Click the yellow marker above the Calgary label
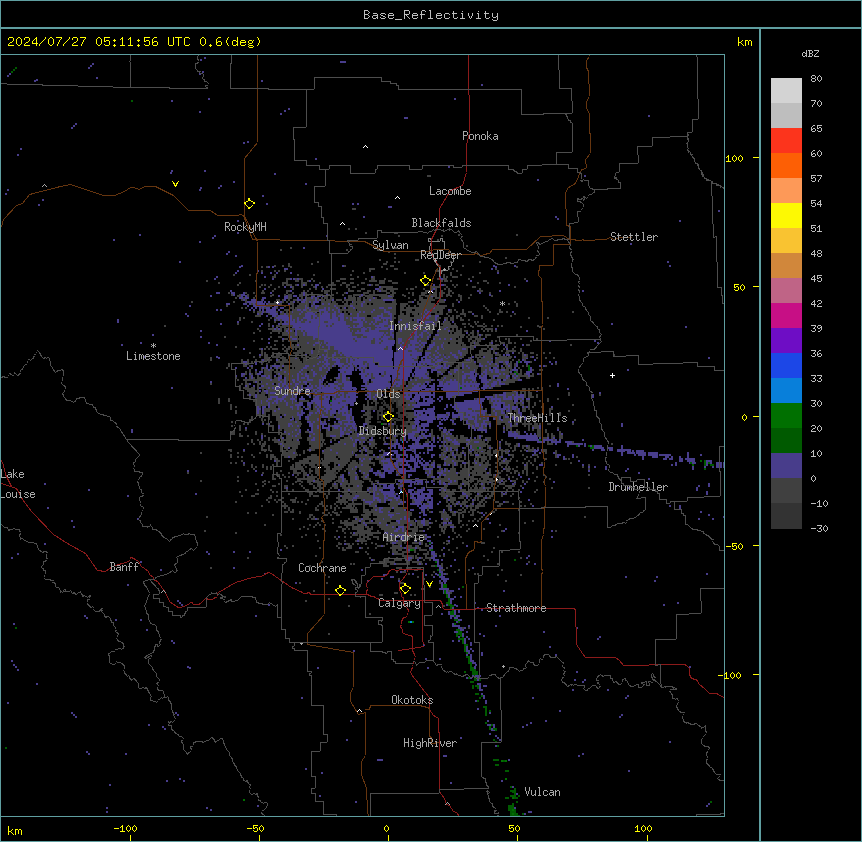862x842 pixels. click(405, 589)
